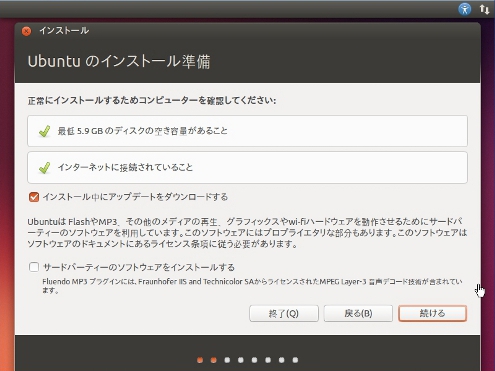Viewport: 495px width, 371px height.
Task: Uncheck インストール中にアップデートをダウンロードする checkbox
Action: click(x=34, y=197)
